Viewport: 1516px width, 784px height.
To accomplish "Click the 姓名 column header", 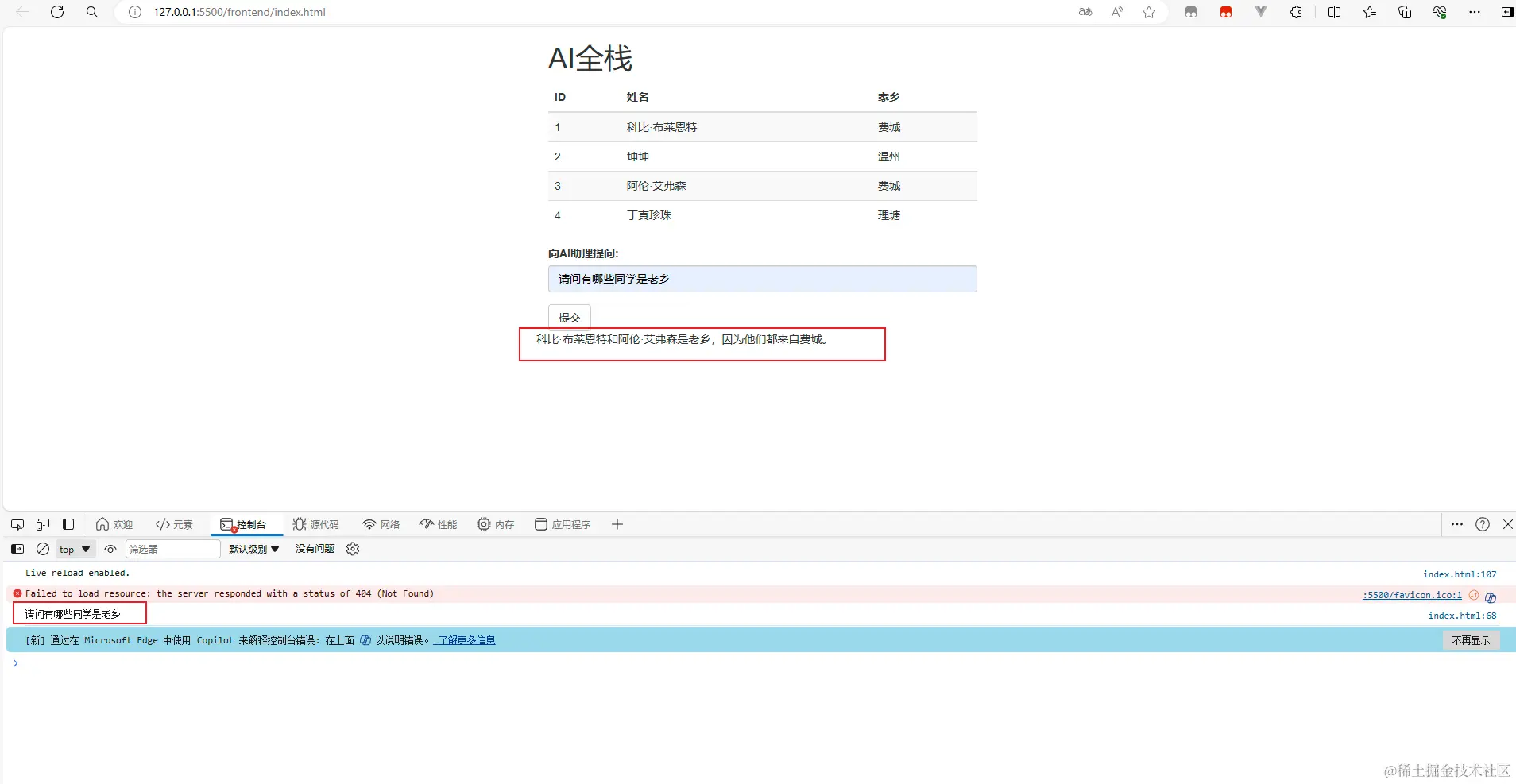I will click(x=638, y=97).
